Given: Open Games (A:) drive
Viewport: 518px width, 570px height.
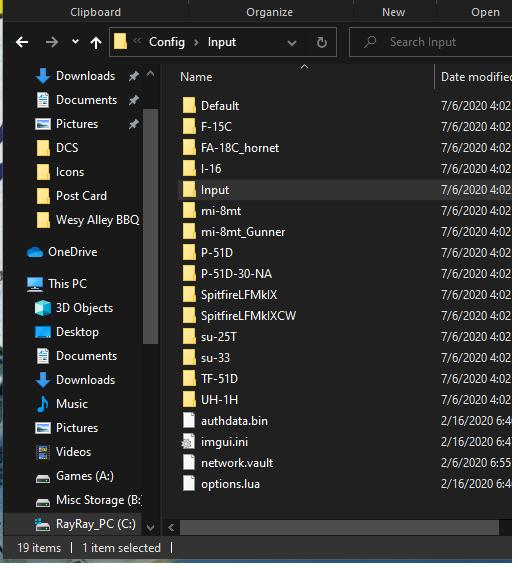Looking at the screenshot, I should 75,476.
